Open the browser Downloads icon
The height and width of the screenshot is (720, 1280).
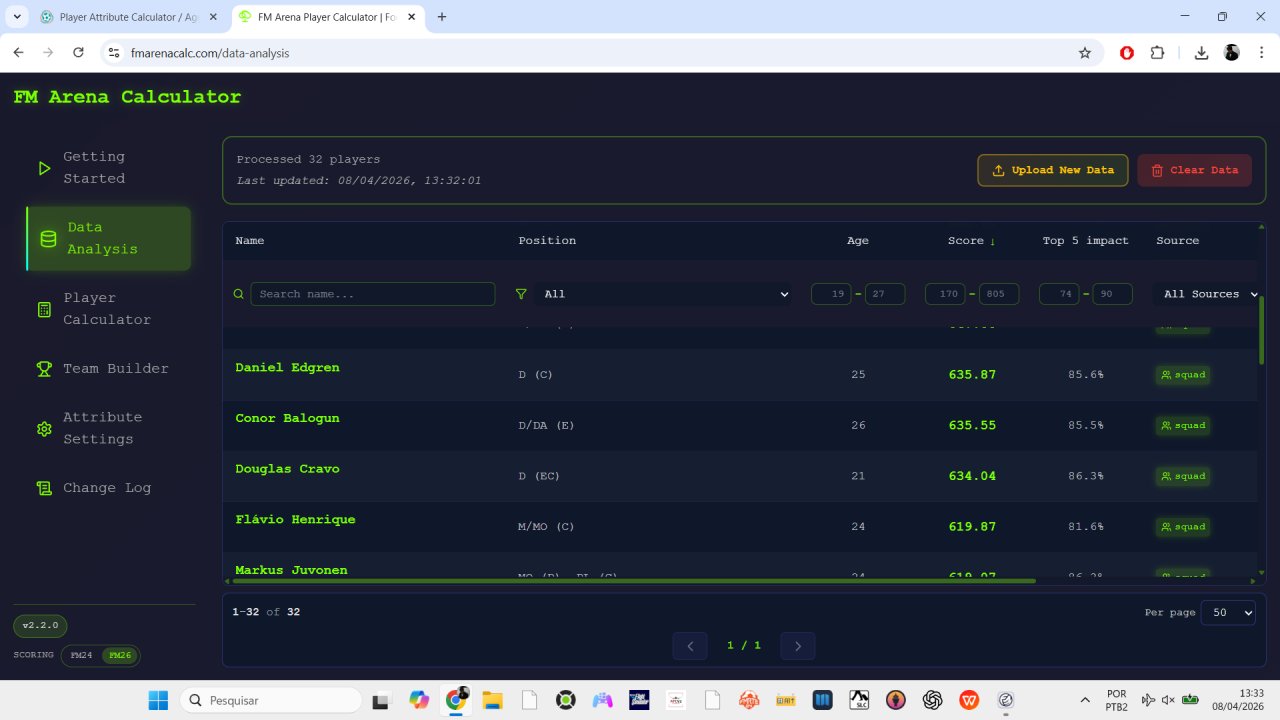click(x=1202, y=53)
